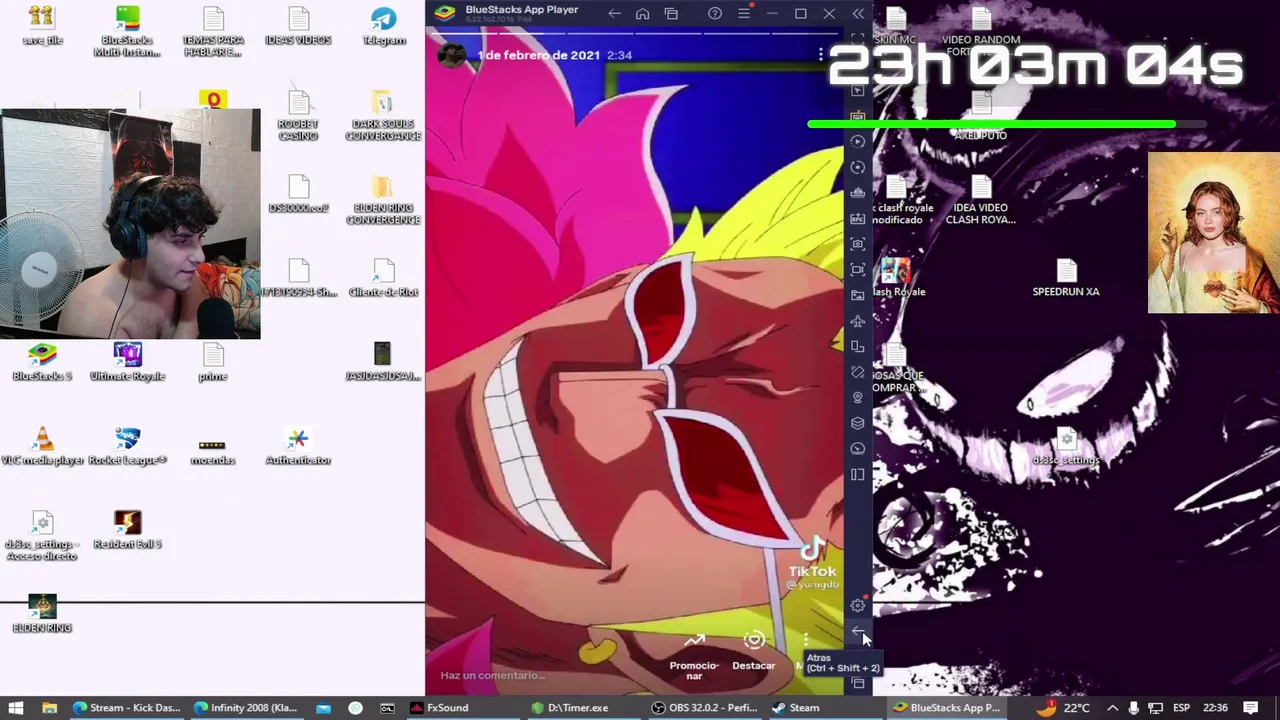Viewport: 1280px width, 720px height.
Task: Select the Rocket League desktop shortcut
Action: (127, 446)
